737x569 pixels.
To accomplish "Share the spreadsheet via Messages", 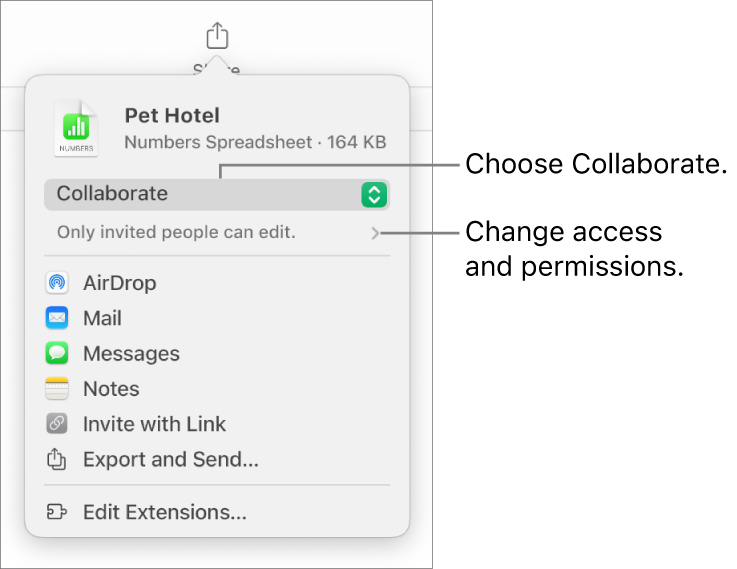I will [x=131, y=354].
